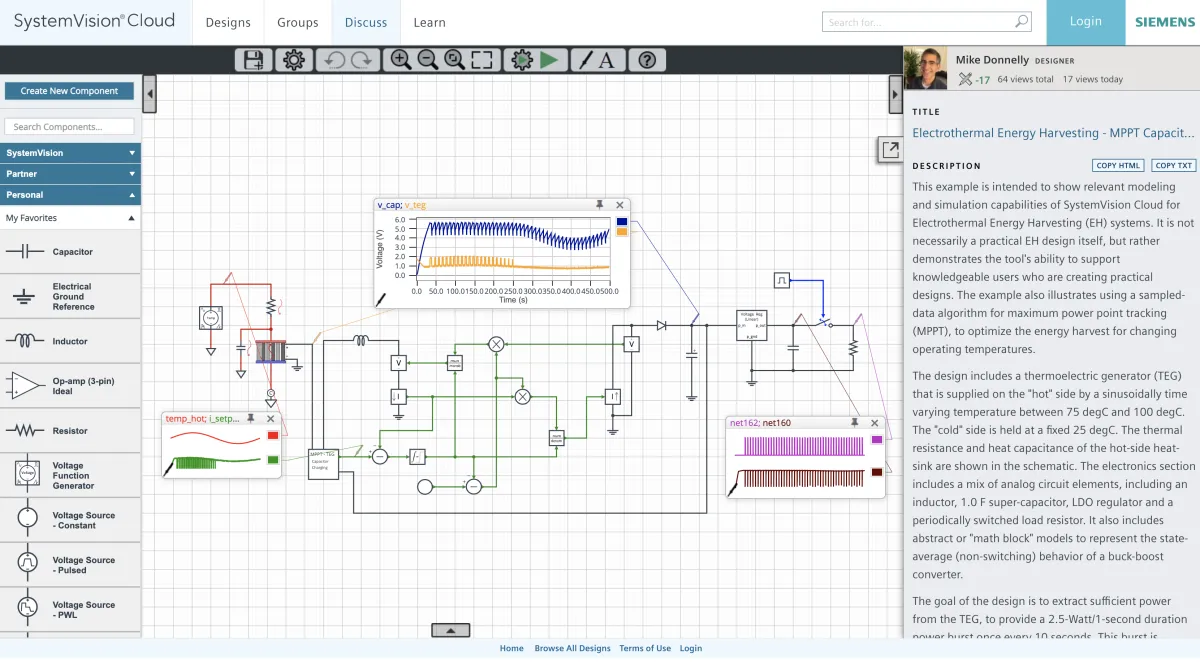Click the red temp_hot color swatch

coord(273,436)
